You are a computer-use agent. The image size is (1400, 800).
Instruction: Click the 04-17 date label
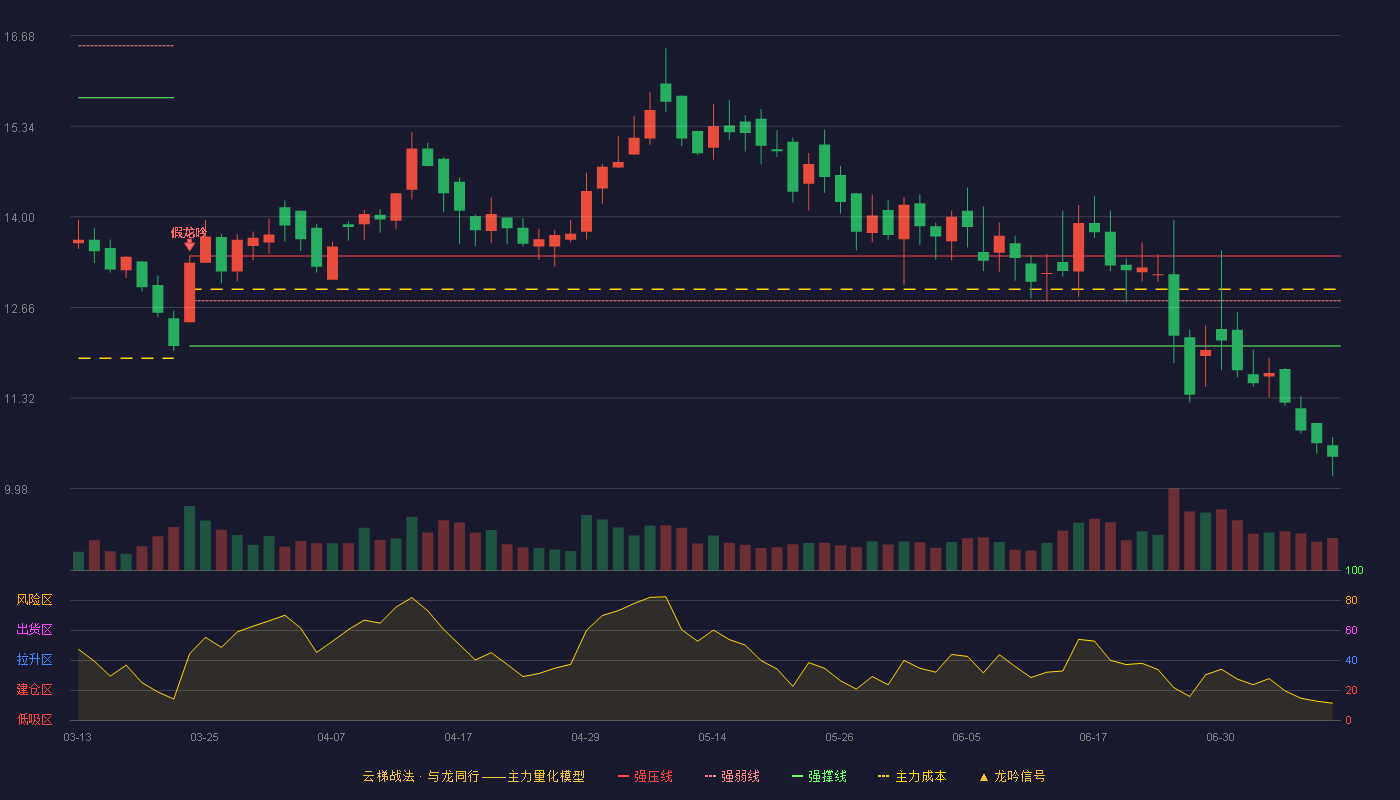(459, 737)
